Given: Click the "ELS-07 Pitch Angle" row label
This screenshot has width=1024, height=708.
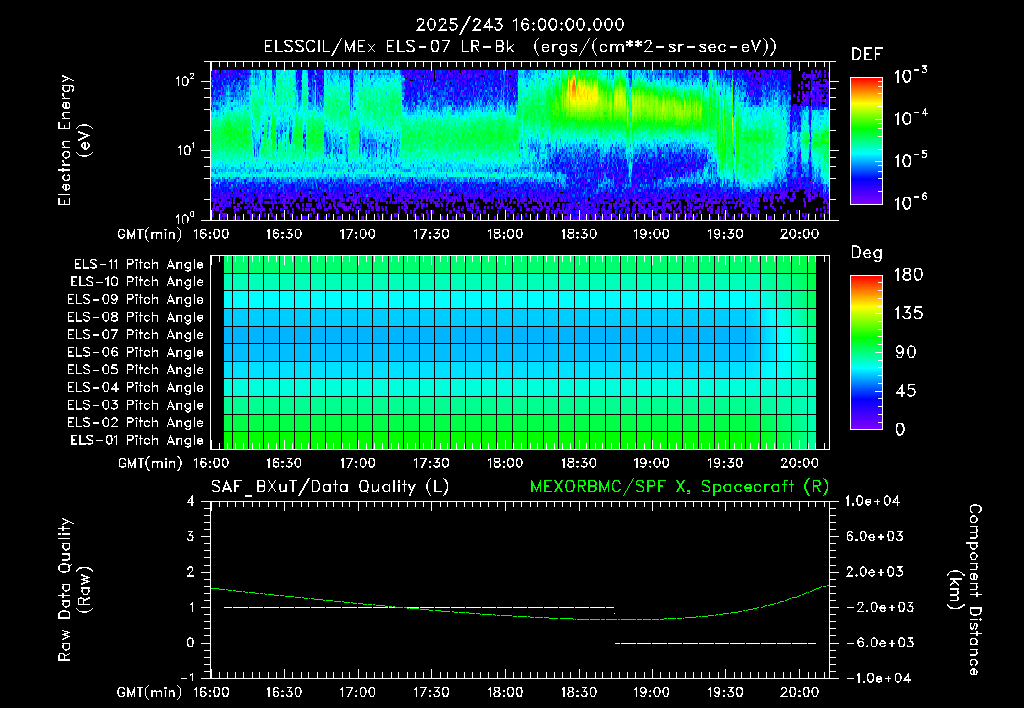Looking at the screenshot, I should (135, 335).
